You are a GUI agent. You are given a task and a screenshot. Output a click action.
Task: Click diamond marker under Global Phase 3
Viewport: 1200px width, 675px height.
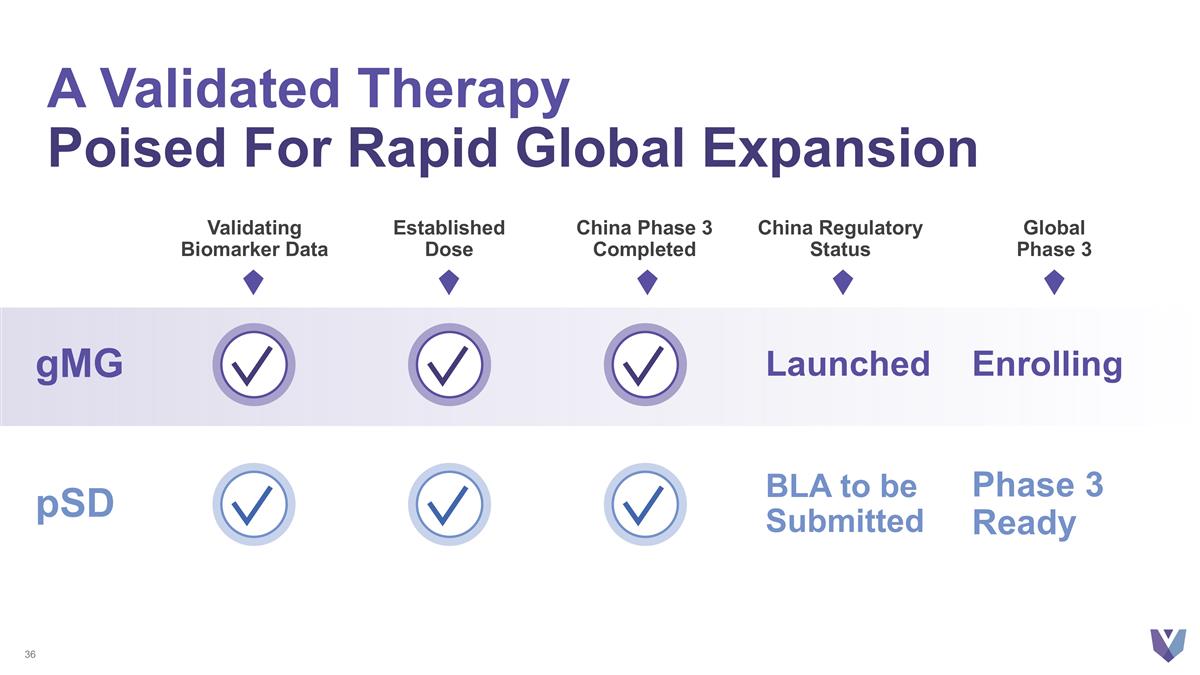1053,283
